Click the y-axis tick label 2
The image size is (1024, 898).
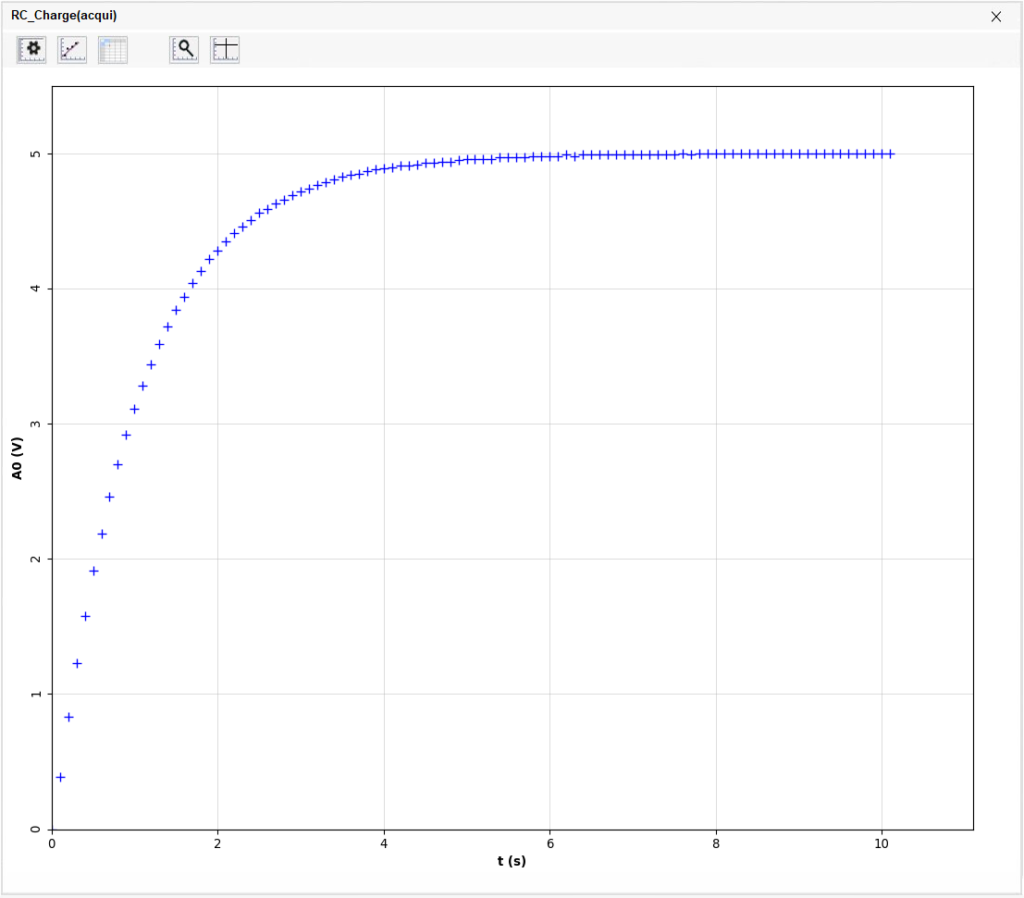pyautogui.click(x=36, y=559)
